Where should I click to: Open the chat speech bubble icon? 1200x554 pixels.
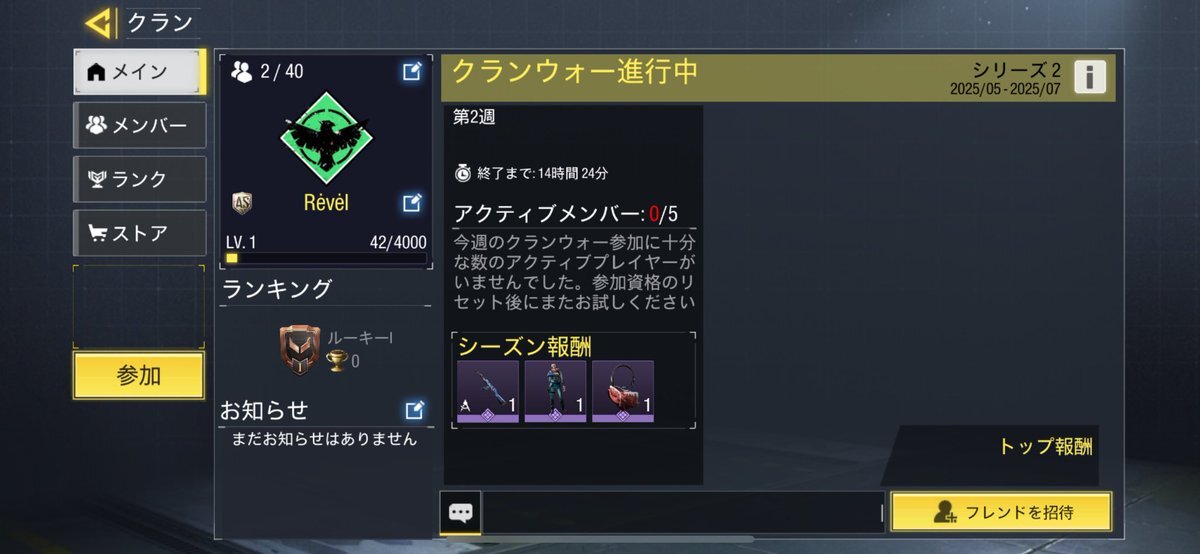[x=460, y=513]
